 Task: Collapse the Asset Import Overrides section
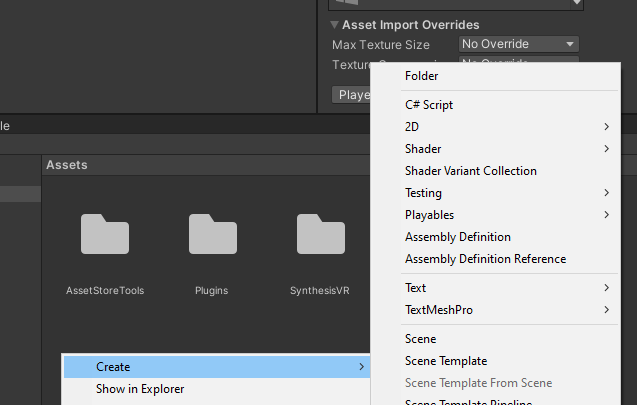click(334, 25)
